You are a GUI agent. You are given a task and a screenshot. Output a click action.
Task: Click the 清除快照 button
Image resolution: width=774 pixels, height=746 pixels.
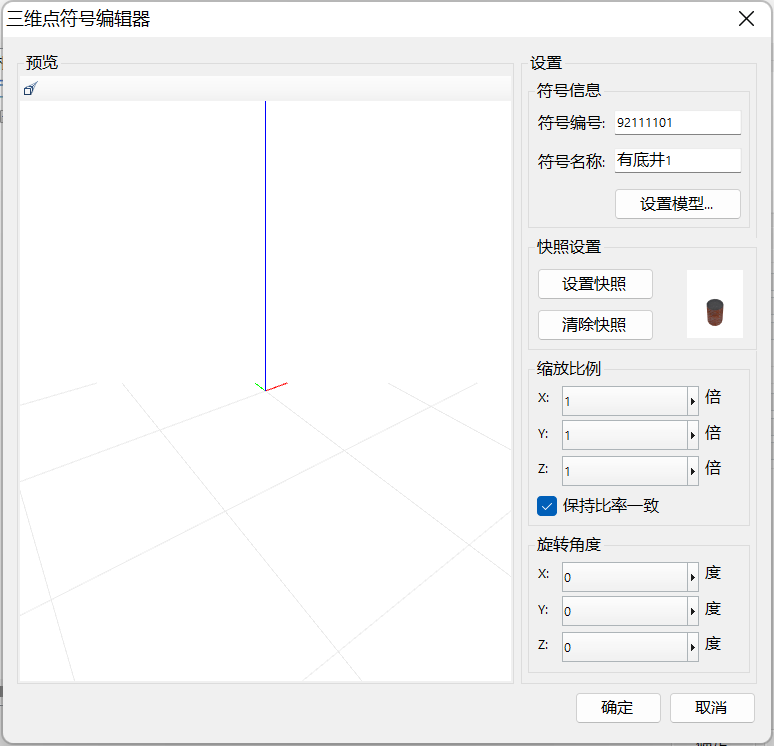pyautogui.click(x=595, y=325)
